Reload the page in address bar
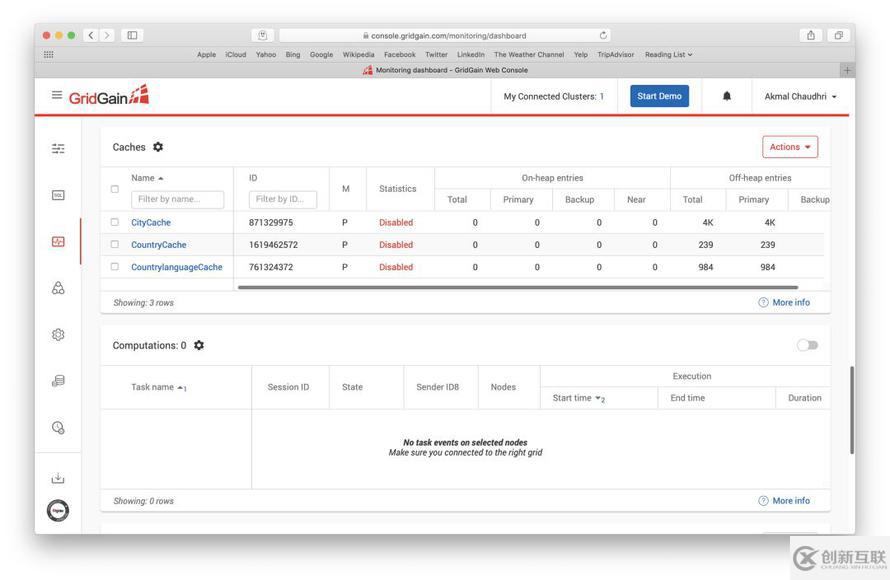Viewport: 890px width, 580px height. [x=603, y=35]
